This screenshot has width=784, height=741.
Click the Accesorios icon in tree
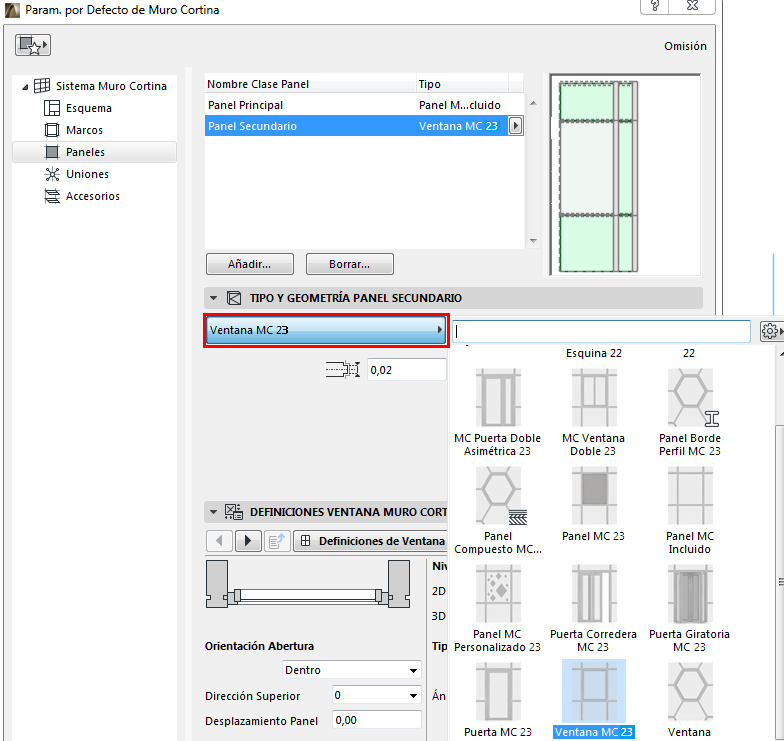click(x=52, y=196)
